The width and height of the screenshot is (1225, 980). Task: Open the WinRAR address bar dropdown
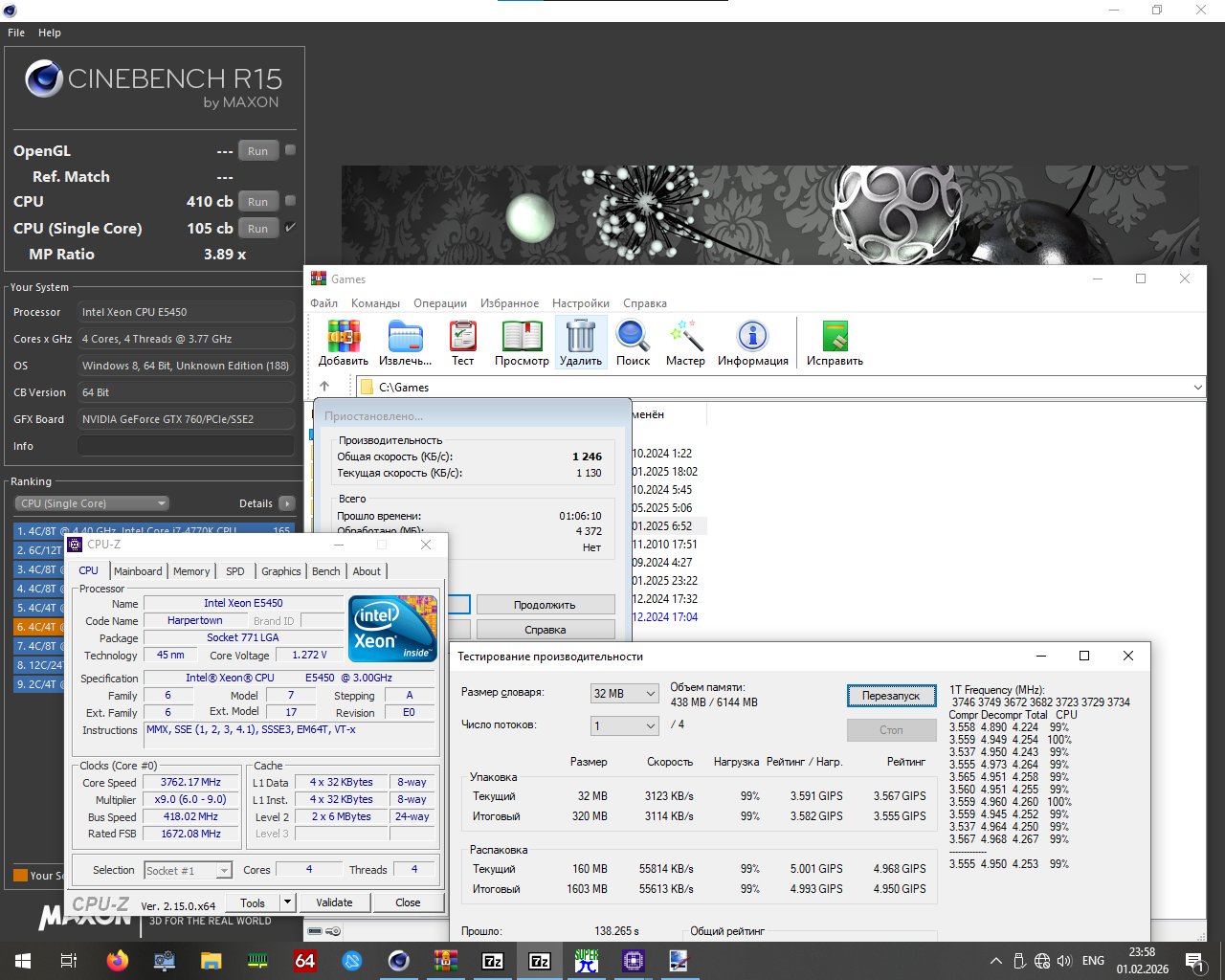click(1197, 388)
